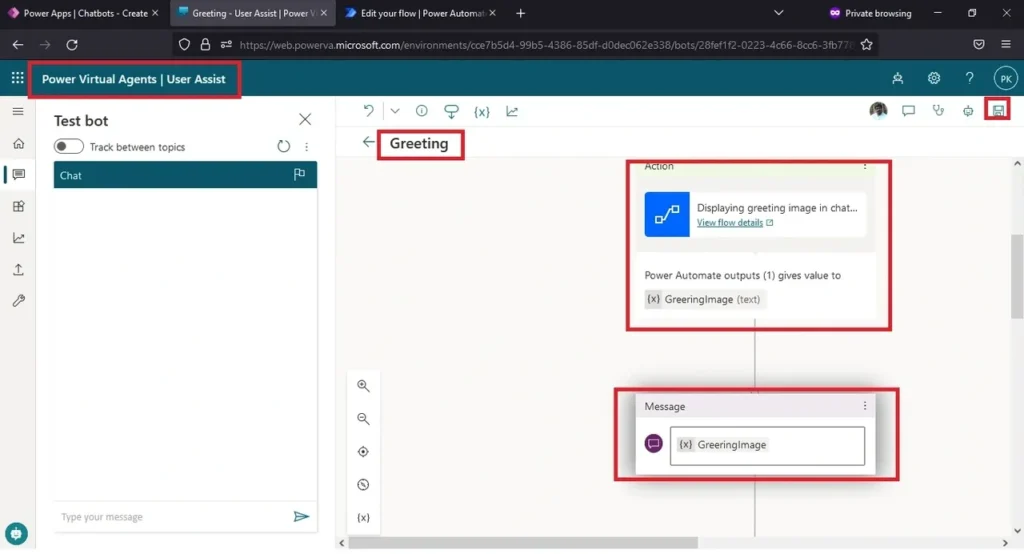Close the Test bot panel
Image resolution: width=1024 pixels, height=554 pixels.
[x=305, y=120]
